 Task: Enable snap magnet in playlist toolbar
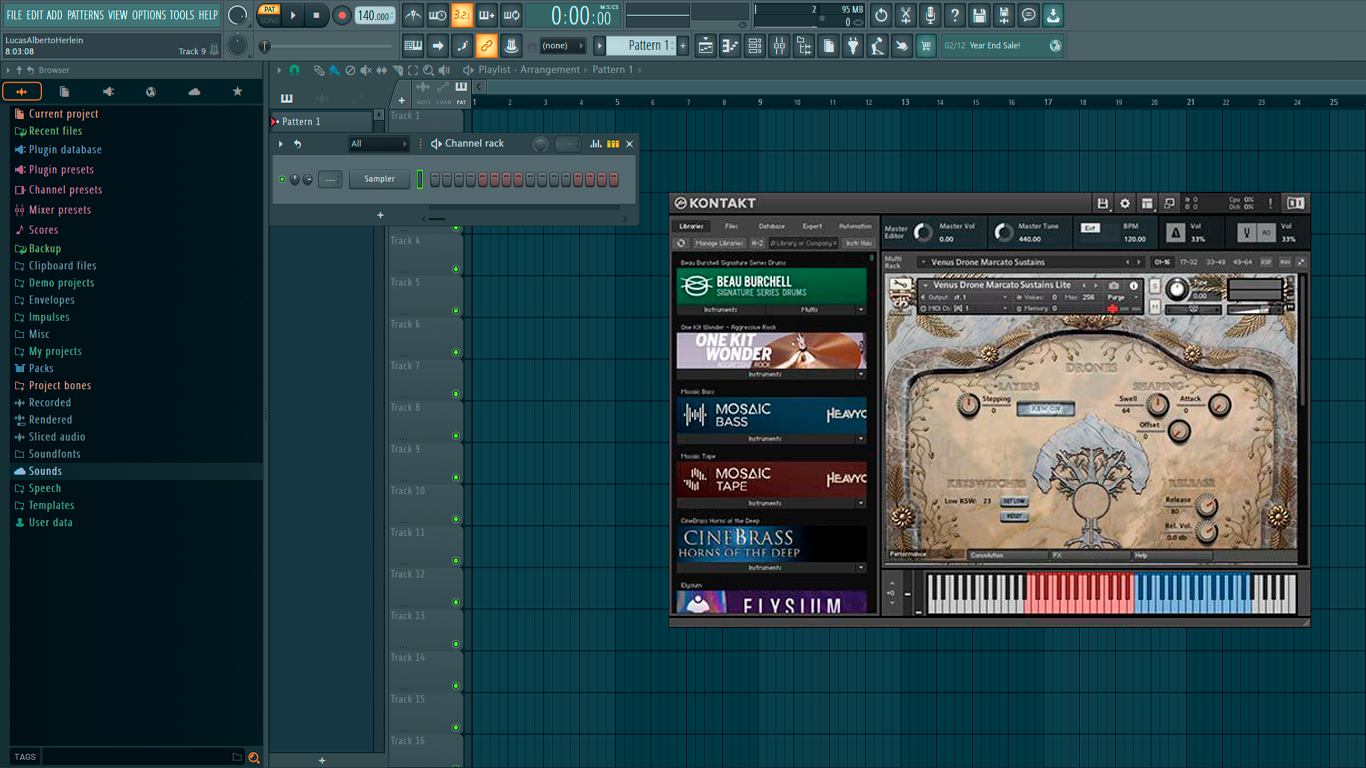tap(294, 70)
